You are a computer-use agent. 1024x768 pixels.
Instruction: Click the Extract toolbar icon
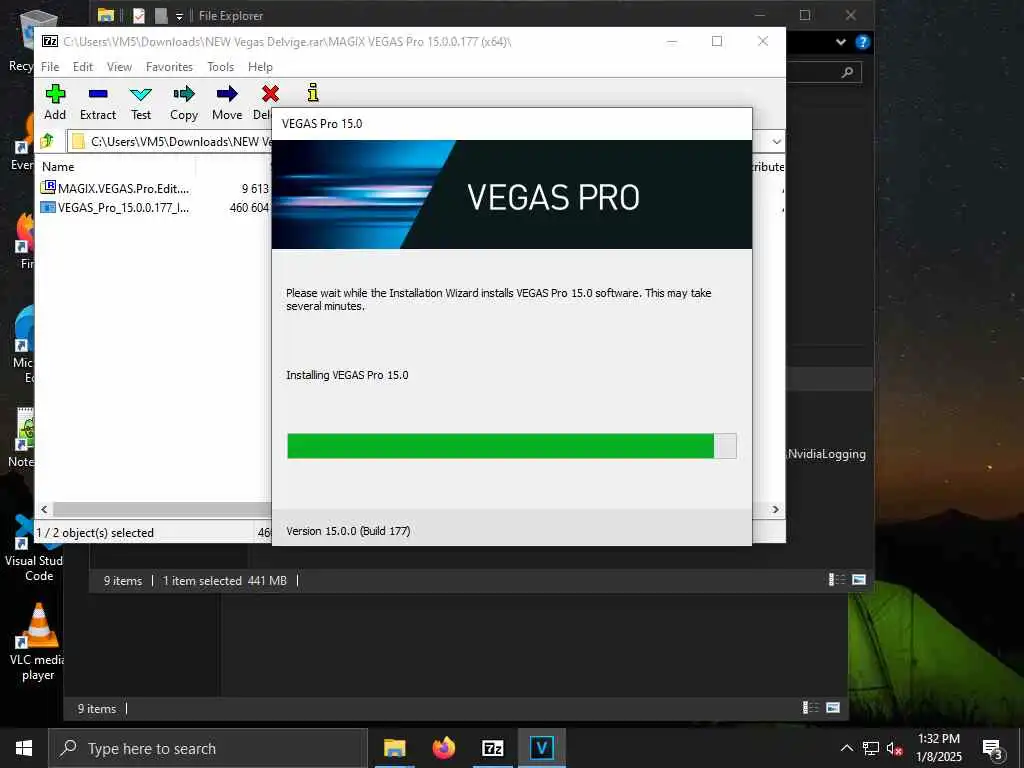[98, 103]
